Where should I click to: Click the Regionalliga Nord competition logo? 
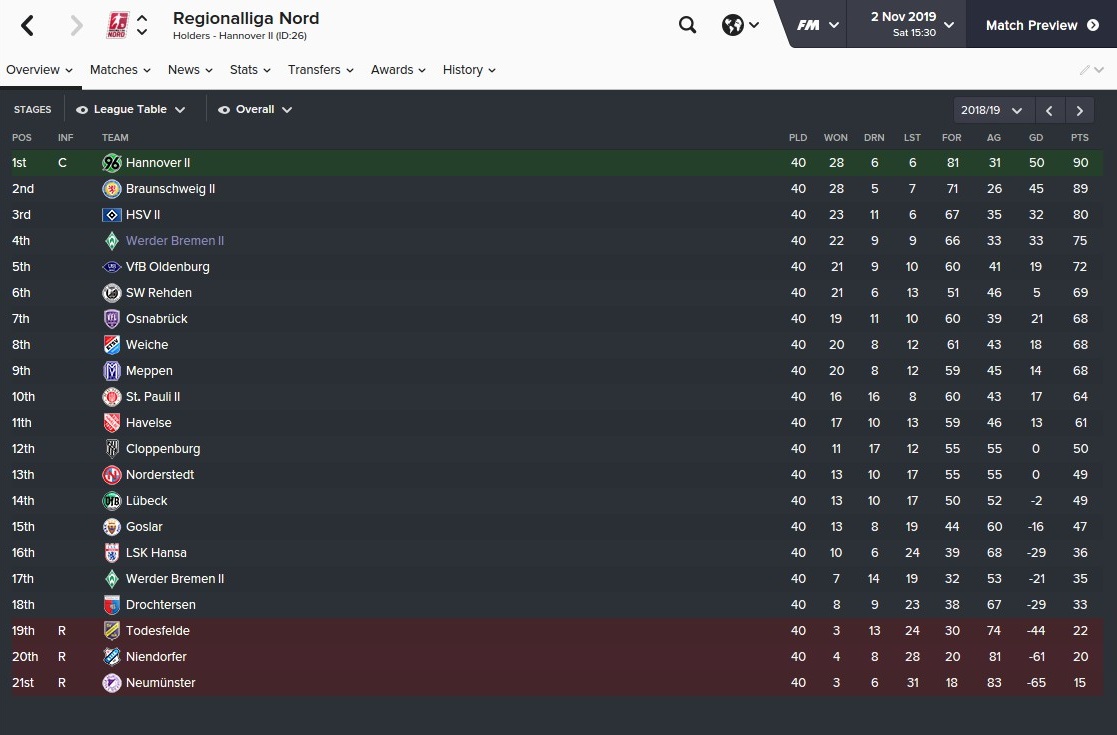coord(117,25)
